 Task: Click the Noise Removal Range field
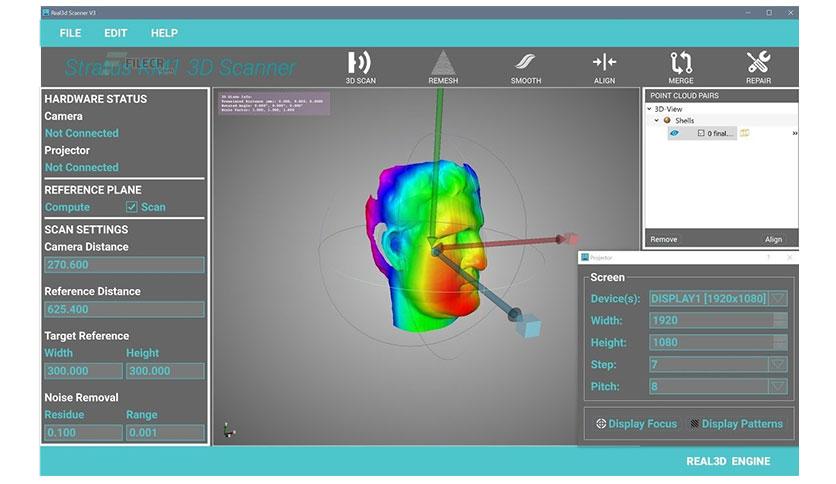click(x=165, y=433)
